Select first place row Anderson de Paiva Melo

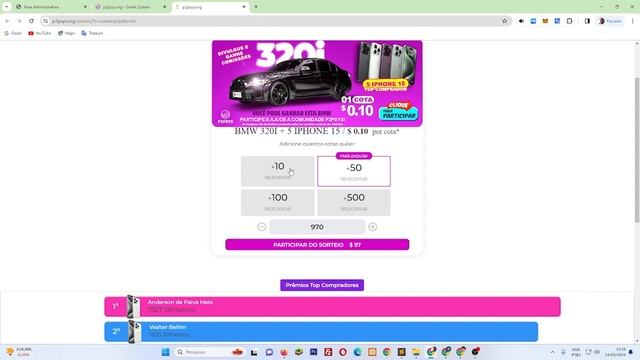(x=332, y=306)
